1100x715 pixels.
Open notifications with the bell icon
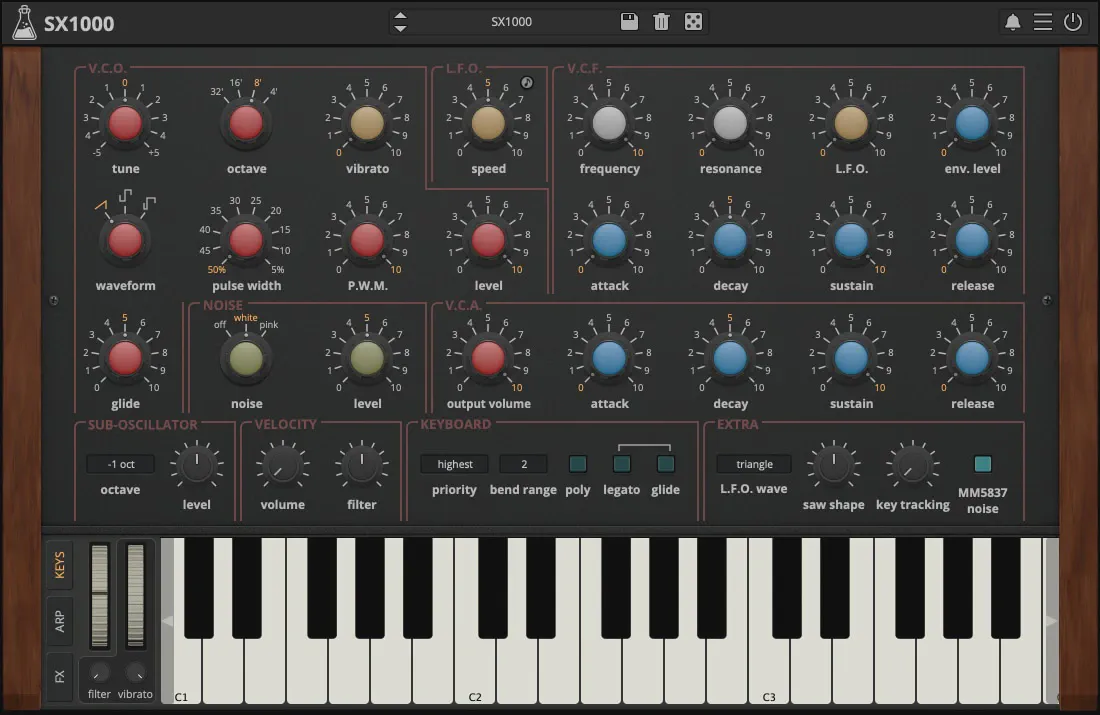[1013, 22]
